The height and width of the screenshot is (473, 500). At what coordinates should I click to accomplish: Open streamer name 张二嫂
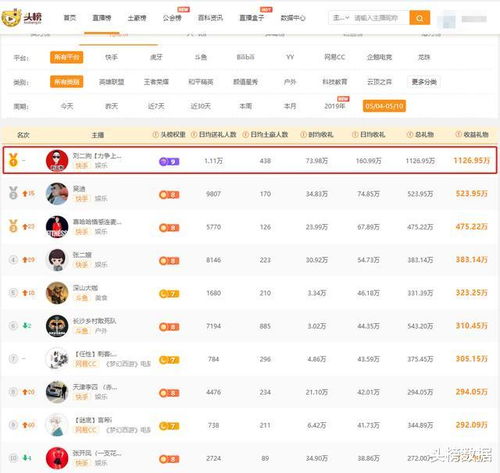pos(82,255)
